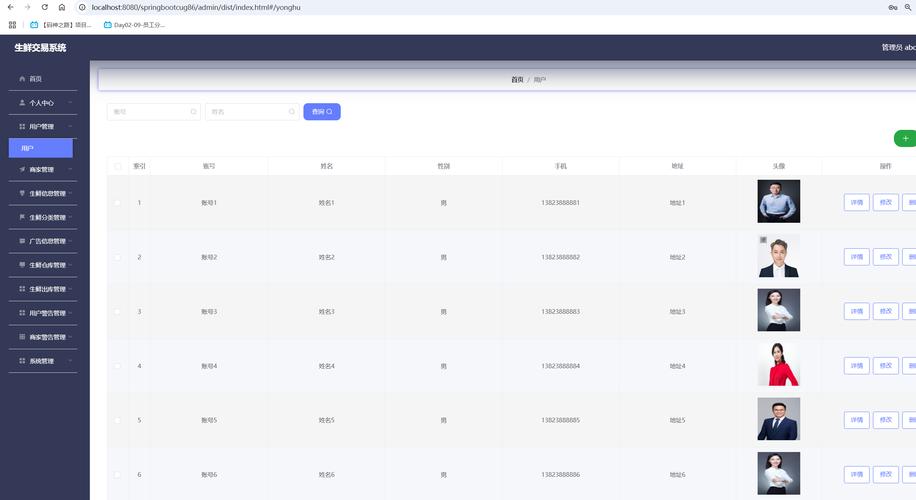This screenshot has width=916, height=500.
Task: Click the blue 查询 search button
Action: click(x=322, y=112)
